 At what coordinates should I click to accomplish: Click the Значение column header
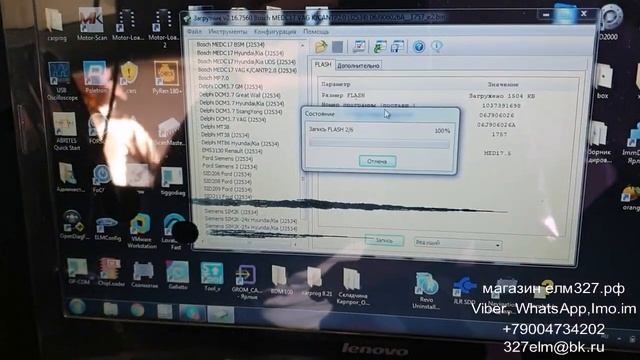click(x=503, y=84)
